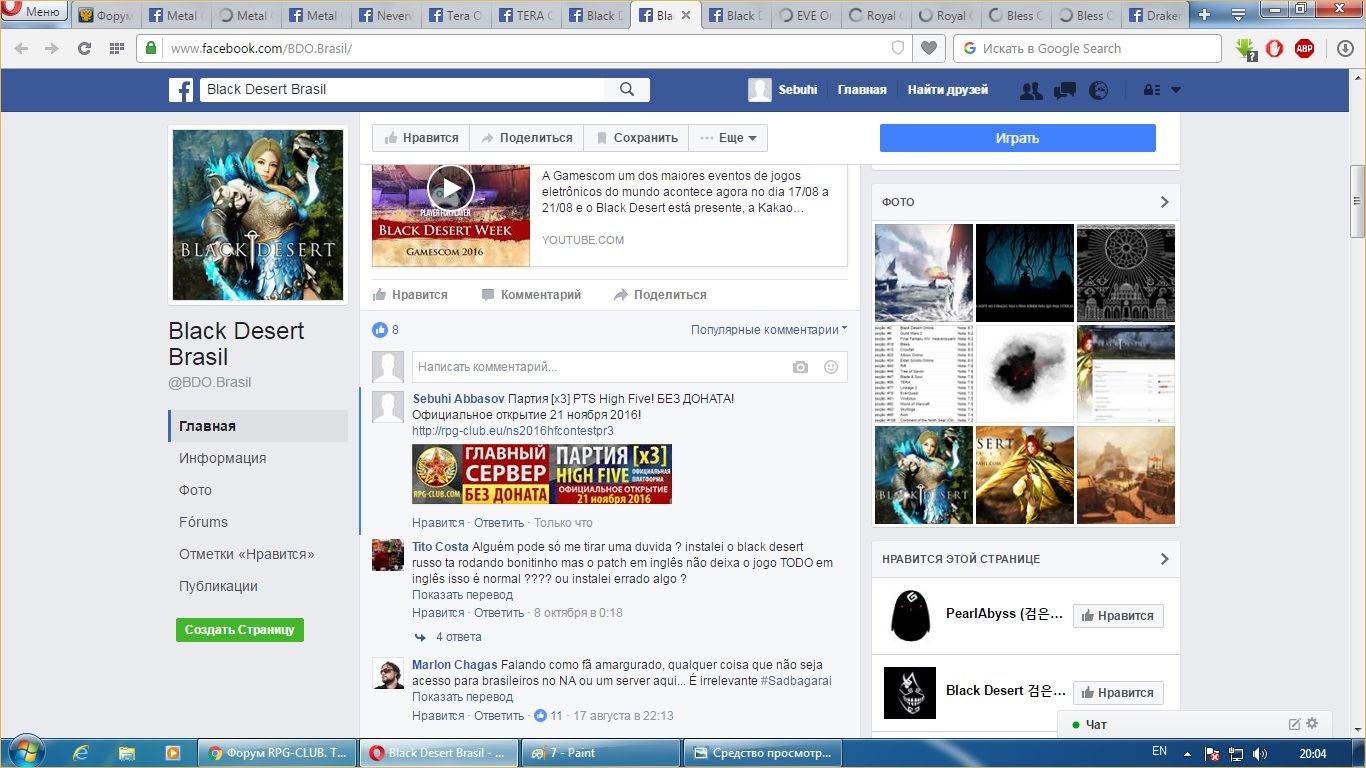This screenshot has height=768, width=1366.
Task: Click the blue Играть button
Action: click(x=1017, y=138)
